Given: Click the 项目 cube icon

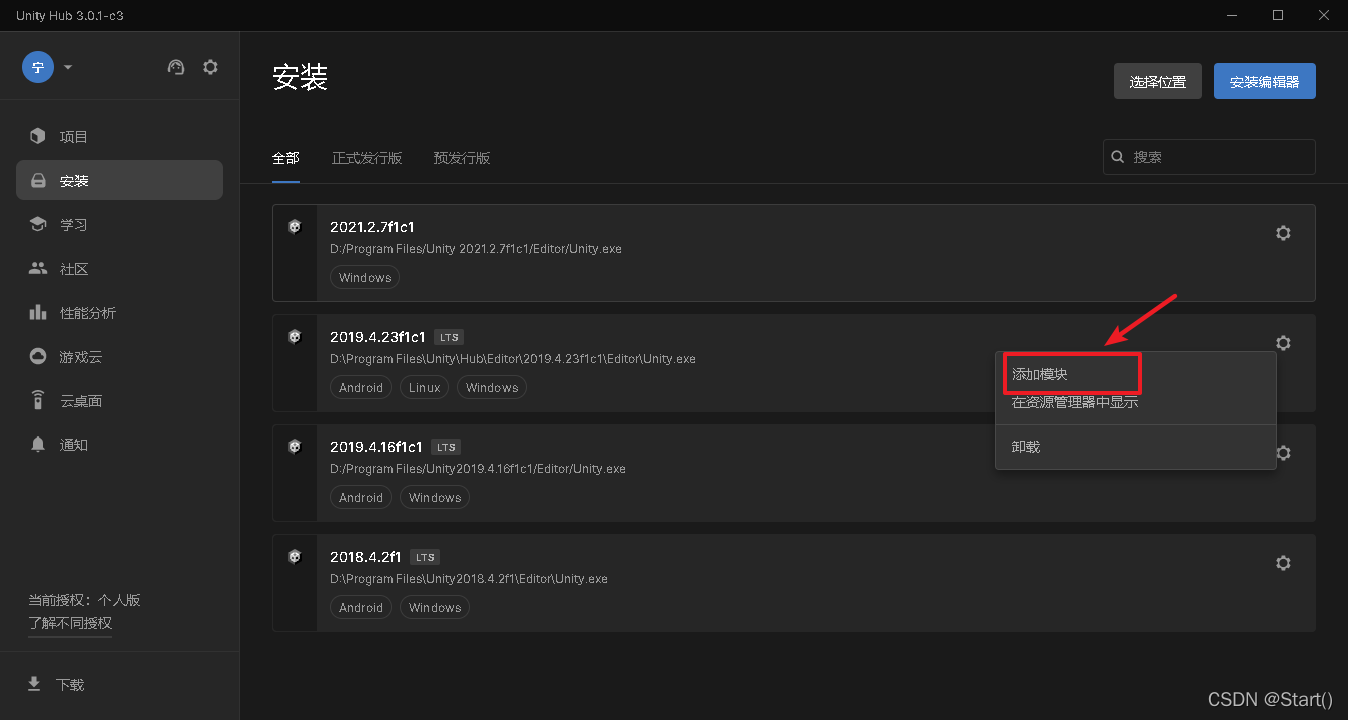Looking at the screenshot, I should coord(38,136).
